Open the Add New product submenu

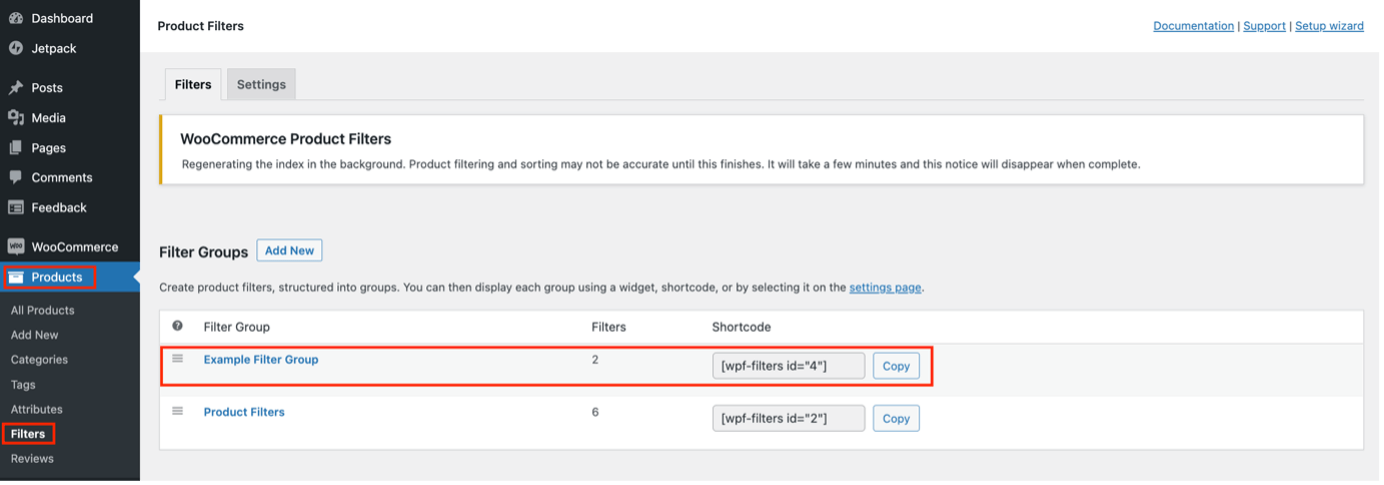pyautogui.click(x=35, y=335)
